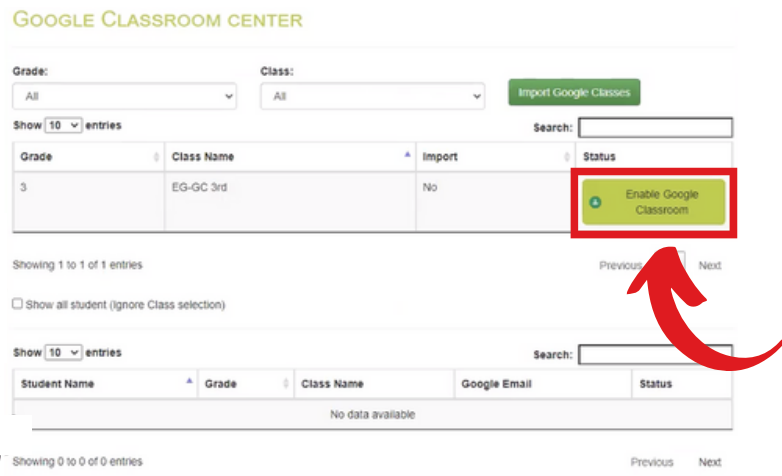782x476 pixels.
Task: Click Google Email column header
Action: (543, 384)
